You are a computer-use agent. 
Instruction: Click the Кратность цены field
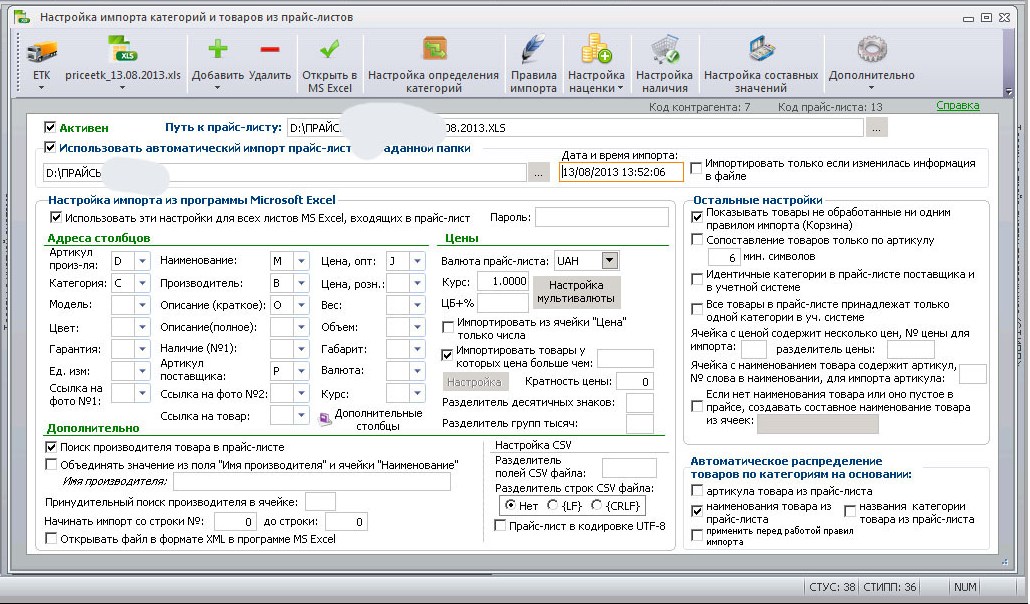pos(635,381)
